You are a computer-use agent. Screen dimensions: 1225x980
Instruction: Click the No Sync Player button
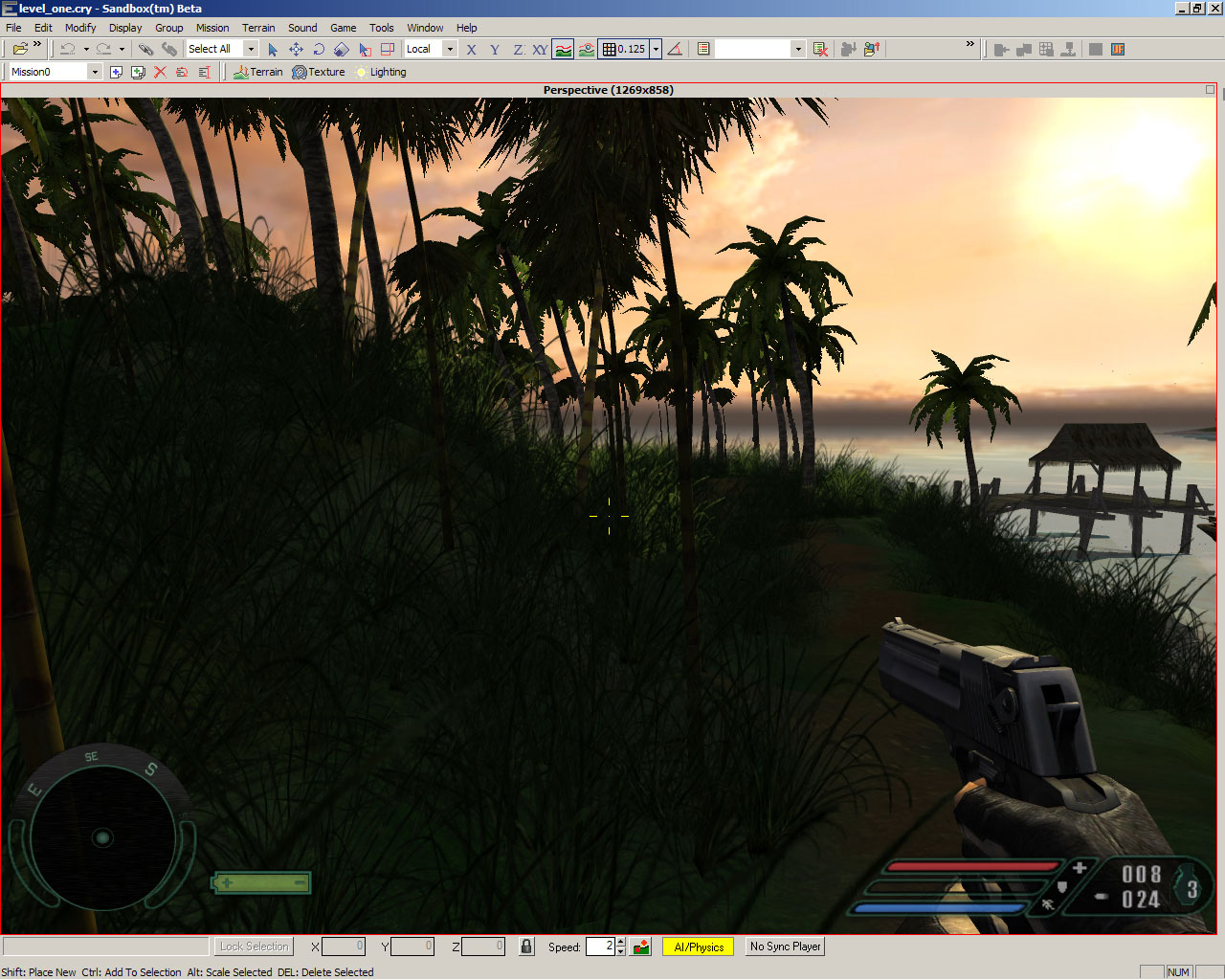(x=786, y=947)
